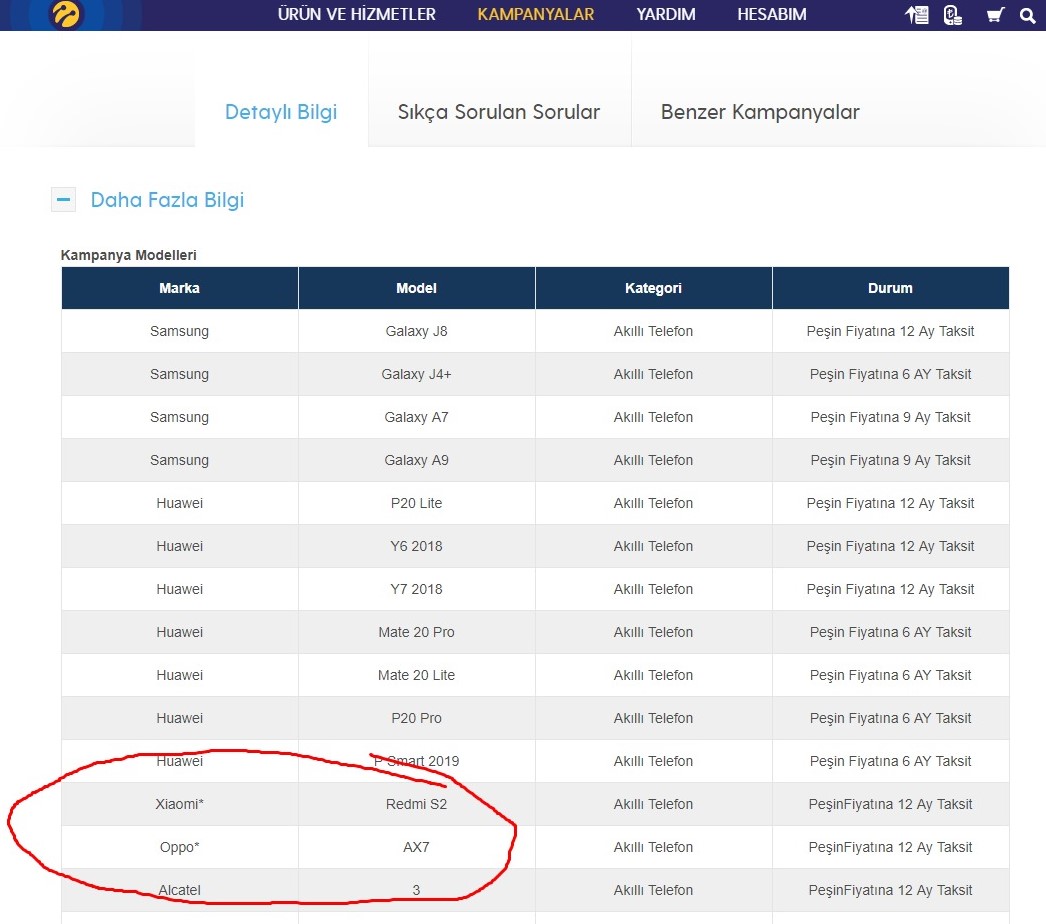Click the Kategori column header
This screenshot has height=924, width=1046.
pos(653,288)
